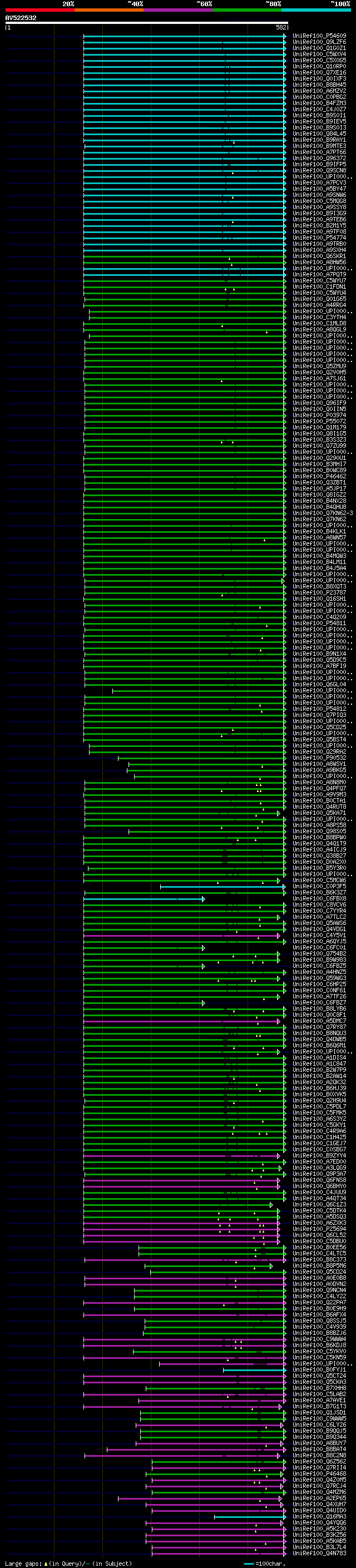Image resolution: width=356 pixels, height=1568 pixels.
Task: Select the label UniRef100_A1DIS4
Action: pos(319,1058)
